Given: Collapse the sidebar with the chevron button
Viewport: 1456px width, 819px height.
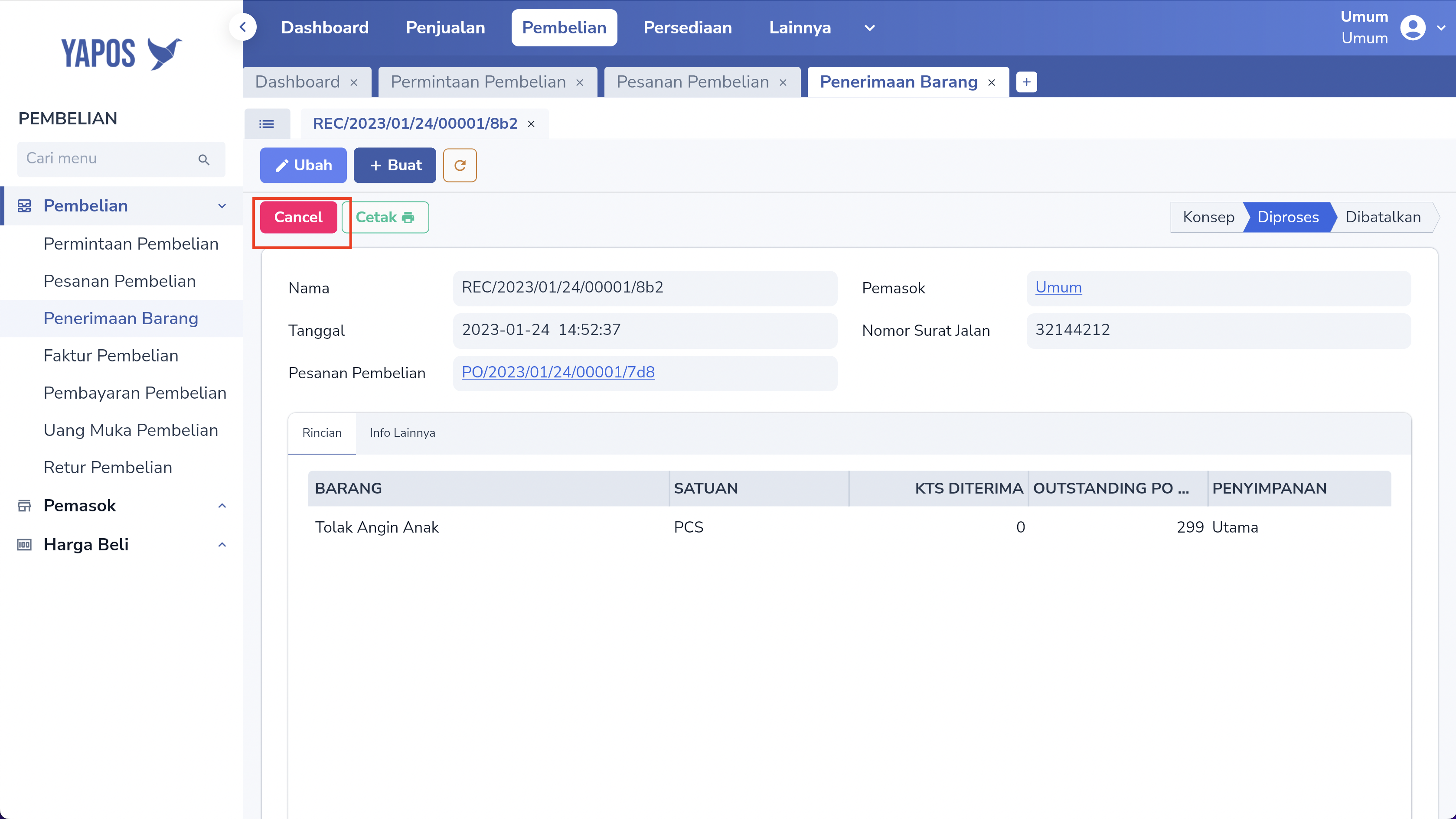Looking at the screenshot, I should pyautogui.click(x=242, y=27).
